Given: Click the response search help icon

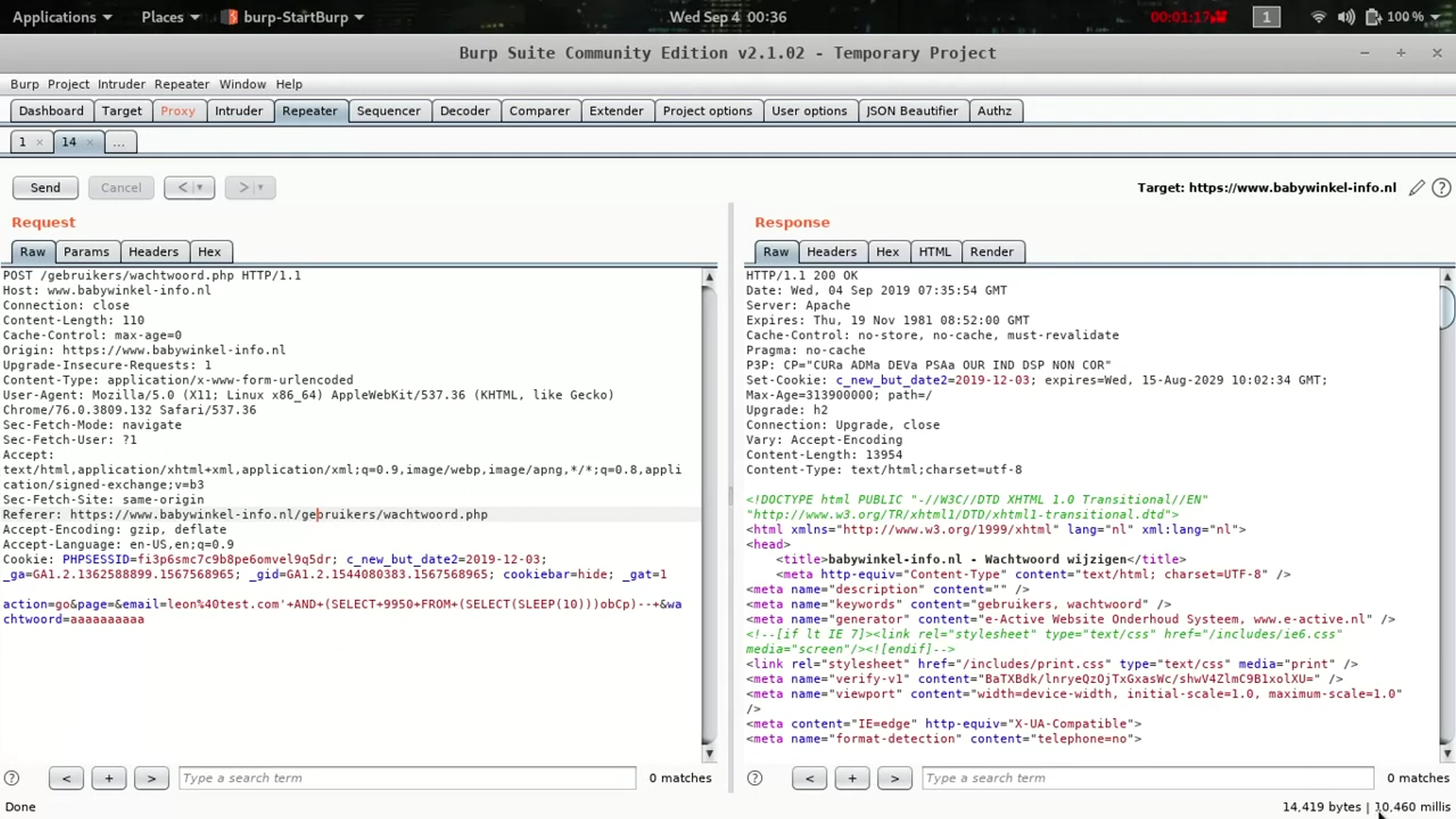Looking at the screenshot, I should (754, 778).
